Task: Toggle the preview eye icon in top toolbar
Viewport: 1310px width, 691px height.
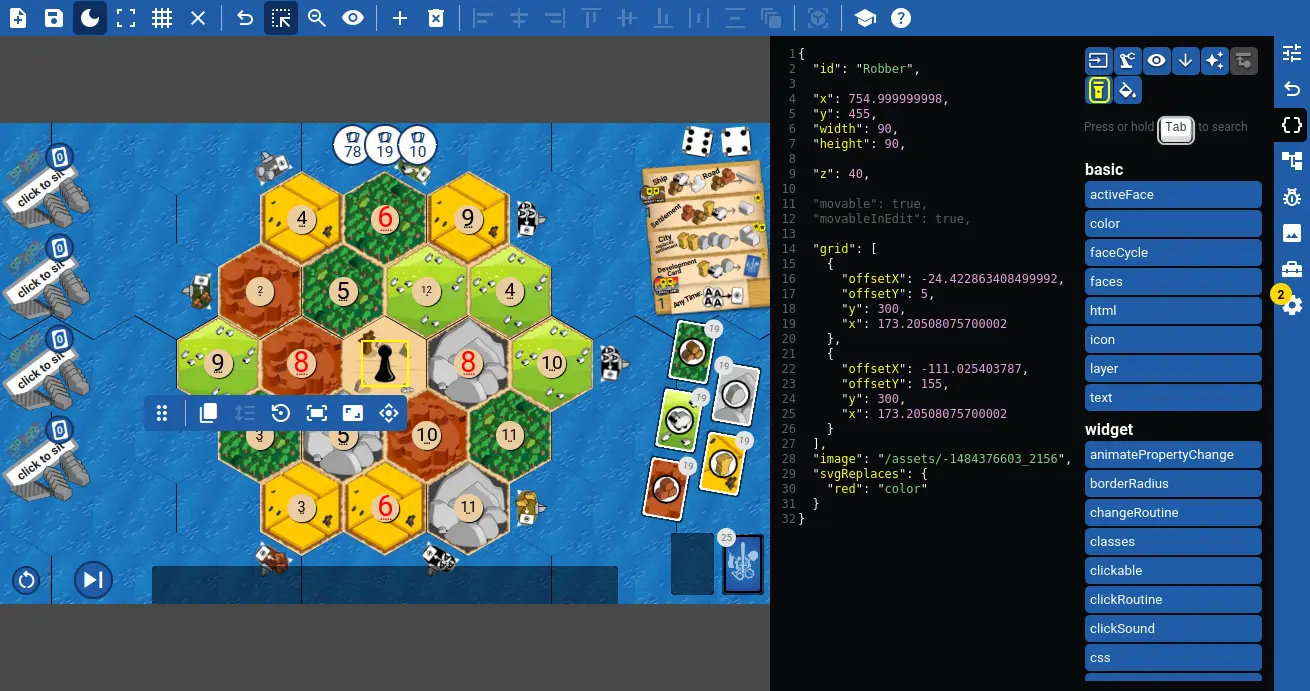Action: pos(352,18)
